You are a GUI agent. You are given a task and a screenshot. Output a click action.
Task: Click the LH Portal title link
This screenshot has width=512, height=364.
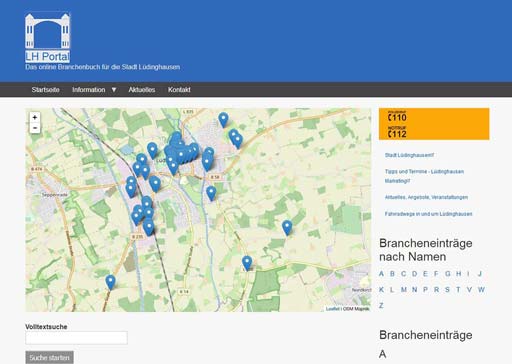tap(47, 57)
